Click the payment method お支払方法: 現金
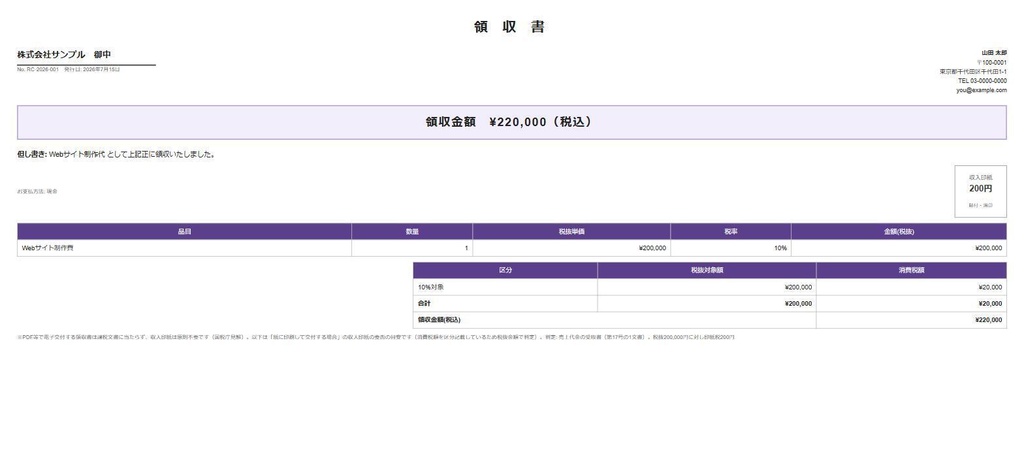Image resolution: width=1024 pixels, height=456 pixels. [x=37, y=191]
